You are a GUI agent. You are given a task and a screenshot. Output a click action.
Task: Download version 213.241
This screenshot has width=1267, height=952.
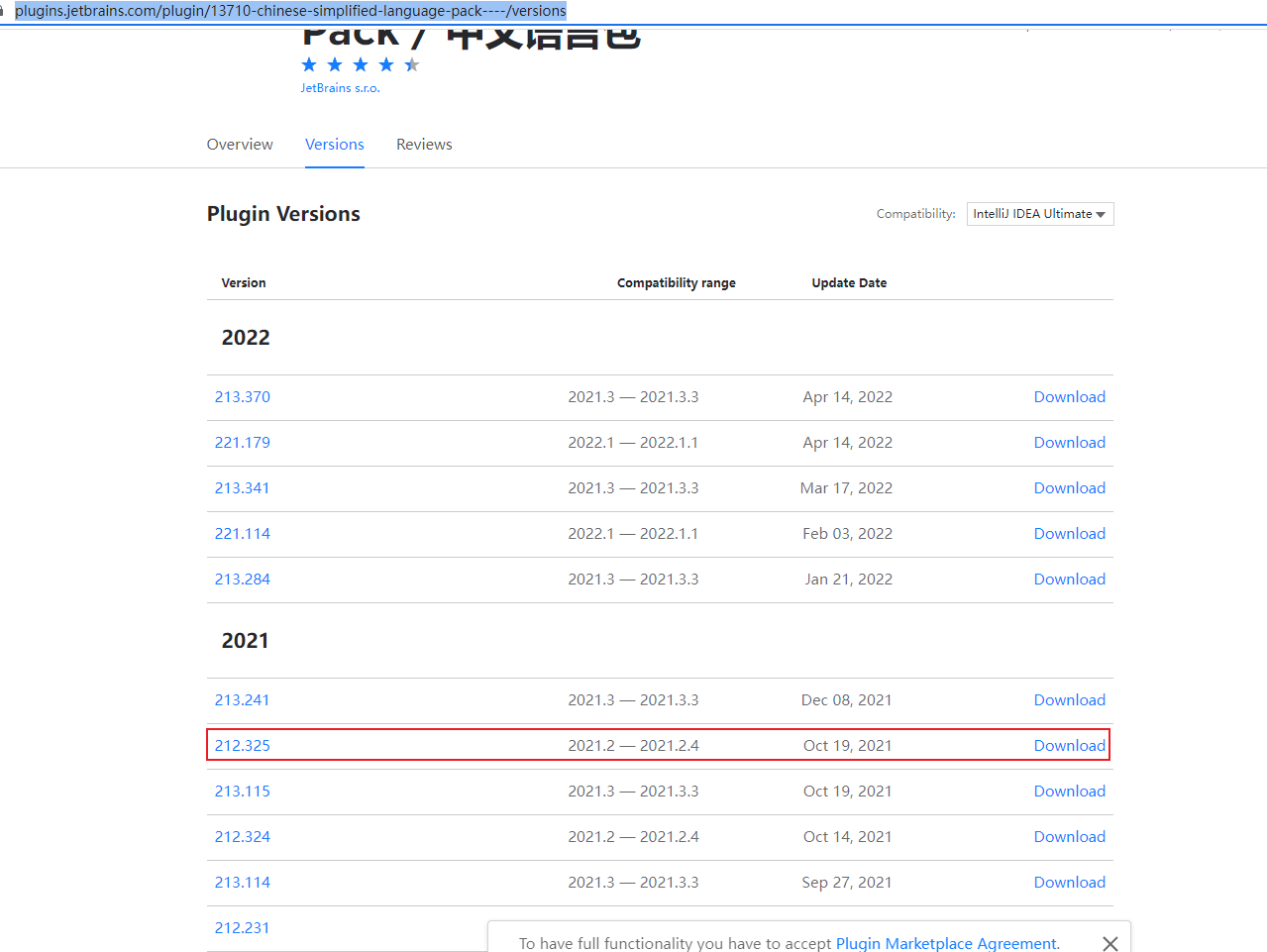(x=1070, y=700)
